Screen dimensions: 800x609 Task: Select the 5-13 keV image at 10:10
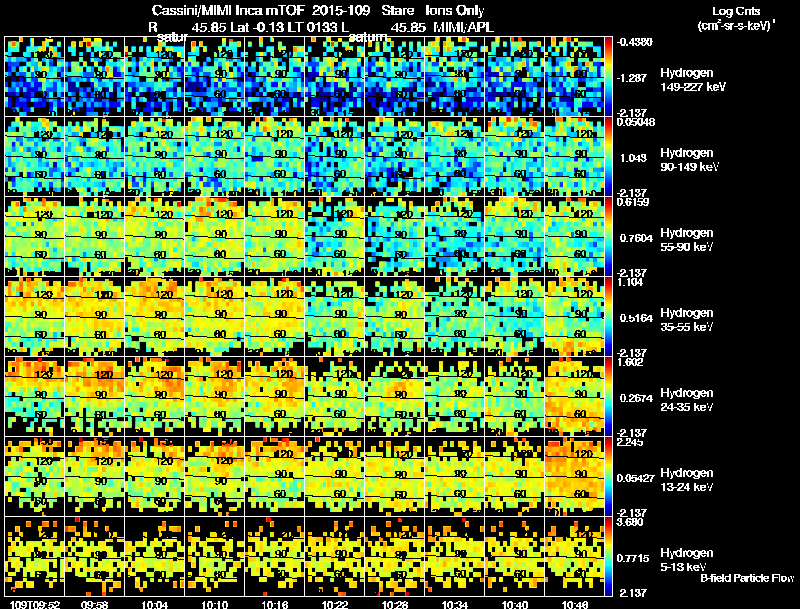tap(215, 556)
